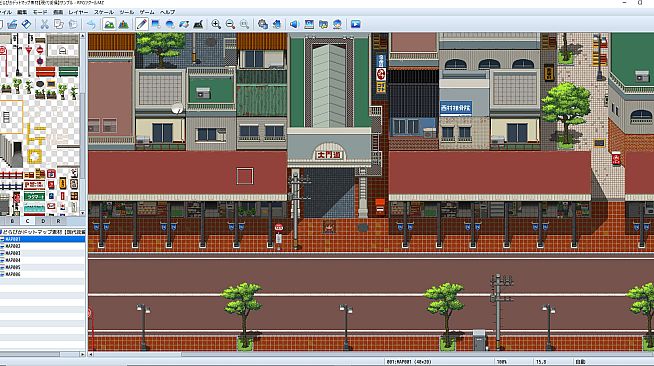
Task: Undo the last action with the blue arrow
Action: 91,24
